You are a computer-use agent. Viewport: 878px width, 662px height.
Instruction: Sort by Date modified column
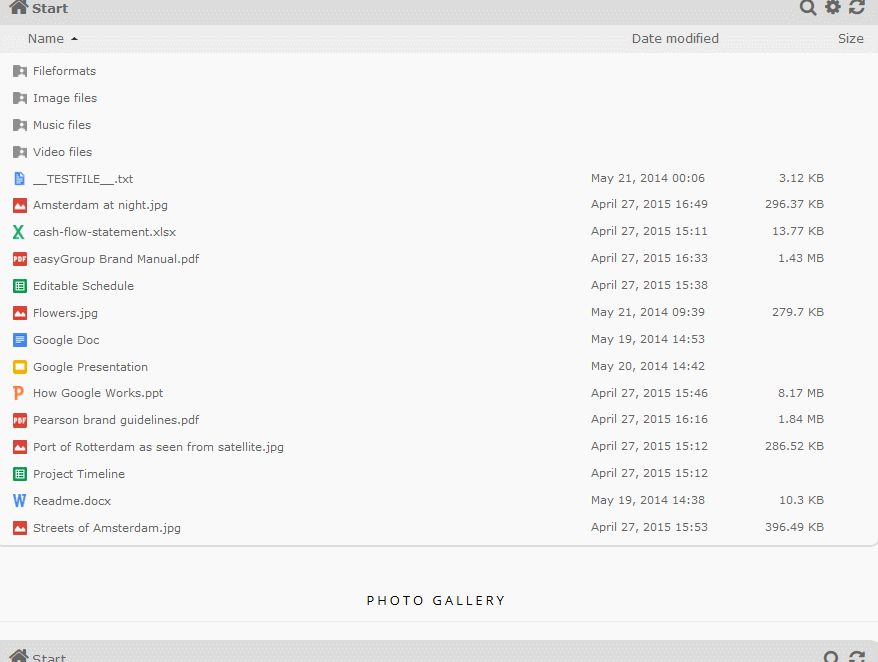(x=675, y=39)
